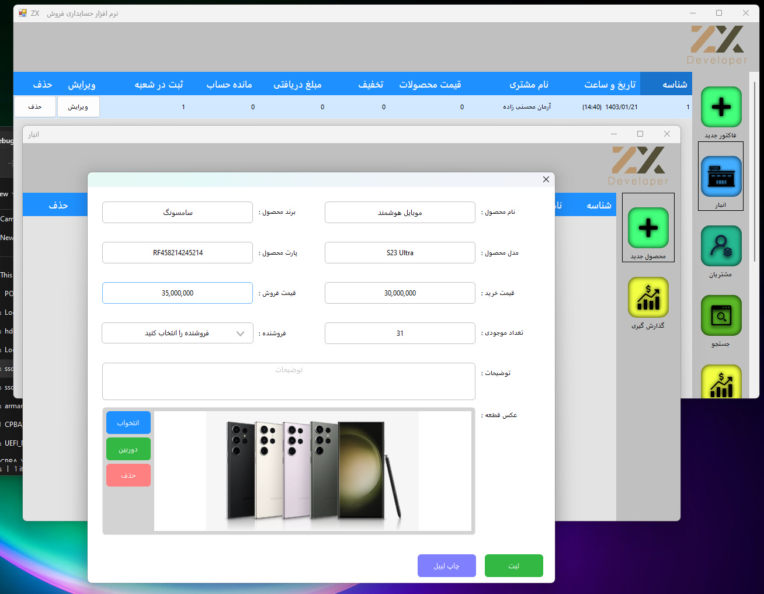Click the new product (محصول جدید) plus icon

pyautogui.click(x=648, y=228)
